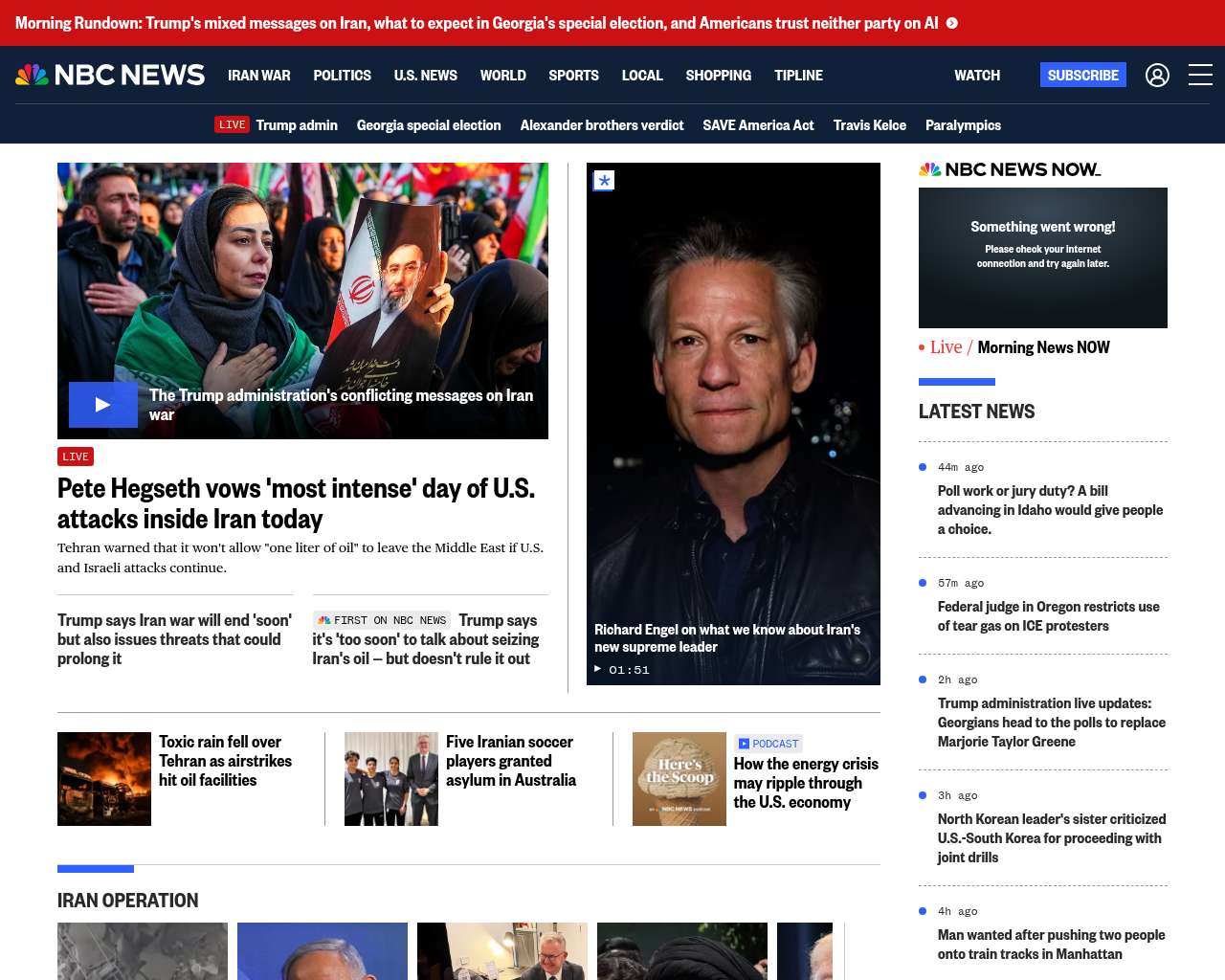Click the arrow icon in Morning Rundown banner
Screen dimensions: 1225x980
coord(952,23)
